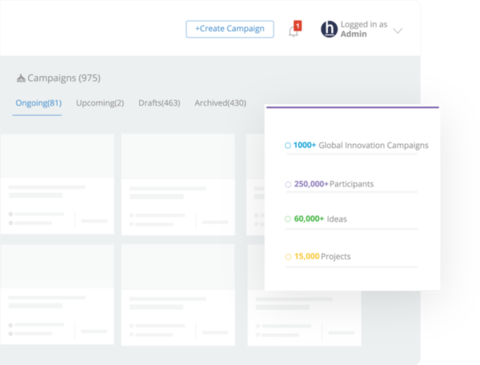
Task: Open the Drafts(463) tab
Action: point(159,103)
